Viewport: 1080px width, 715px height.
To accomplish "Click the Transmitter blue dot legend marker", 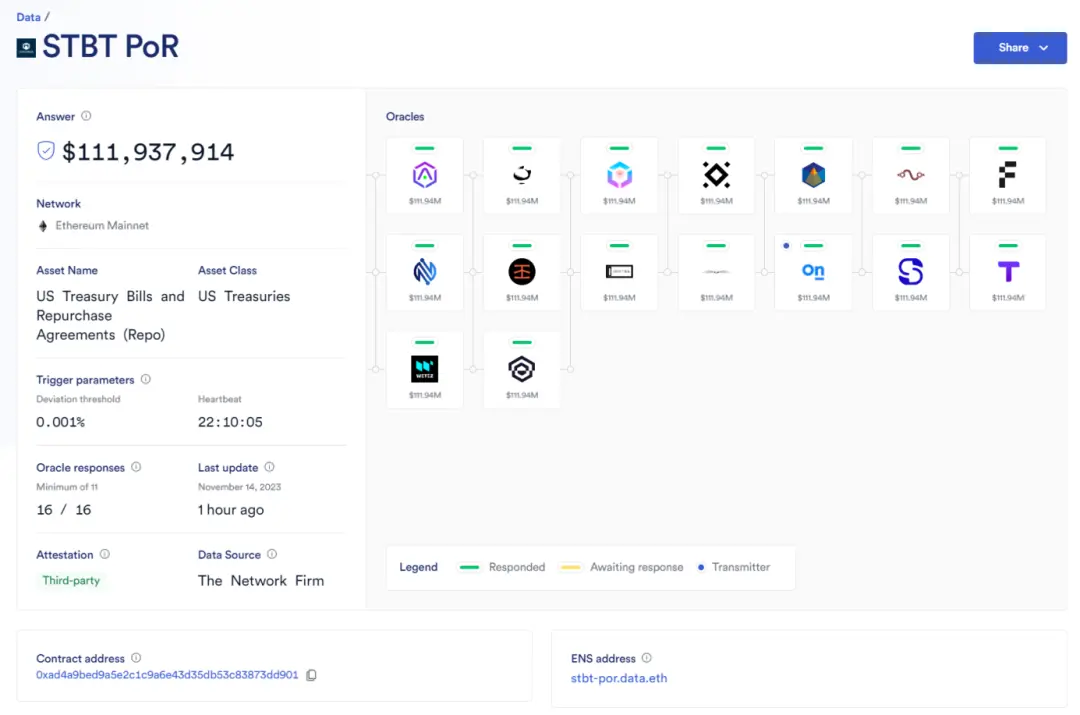I will coord(700,568).
